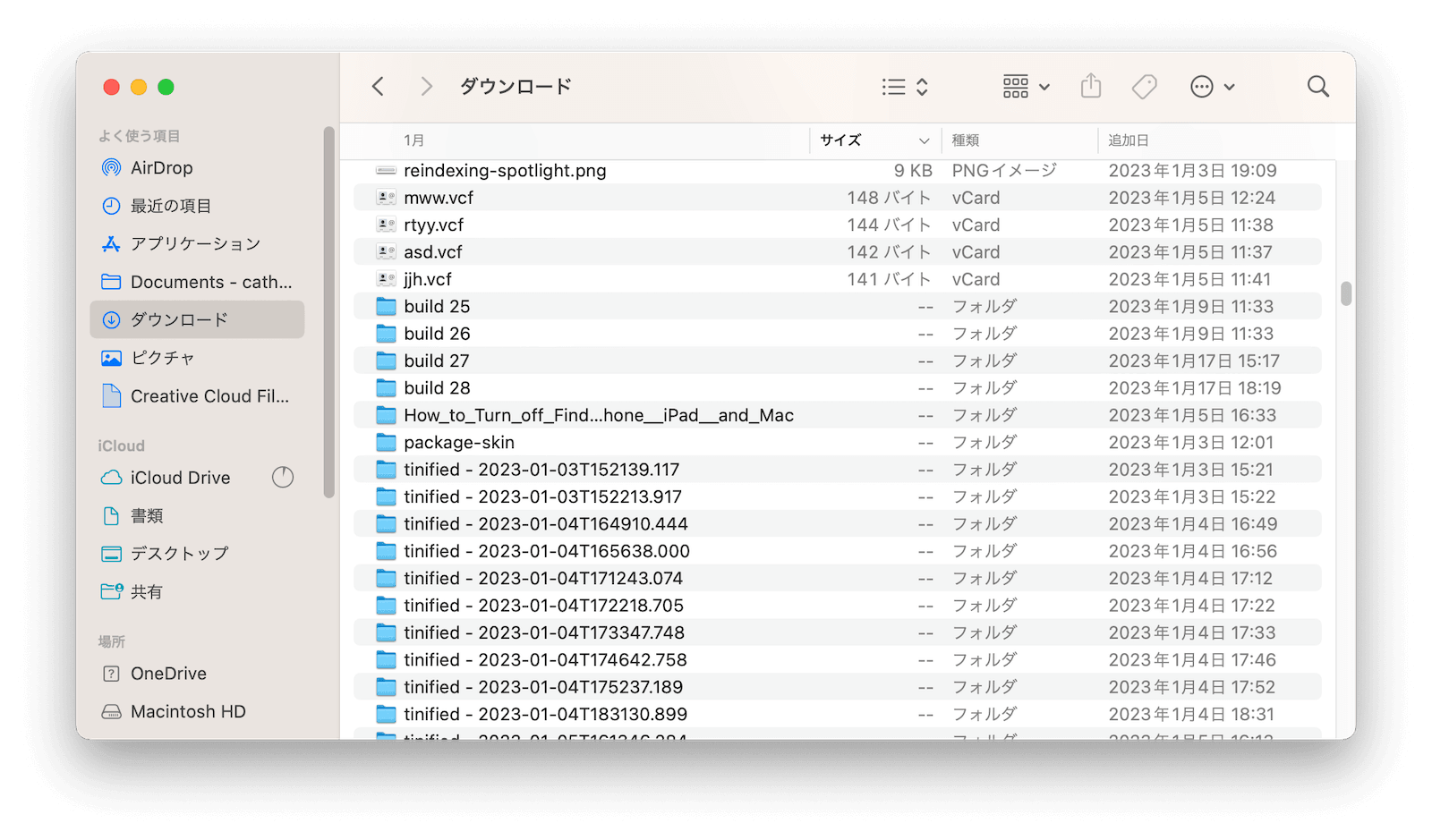Go forward with the right chevron button
This screenshot has width=1432, height=840.
pos(426,87)
